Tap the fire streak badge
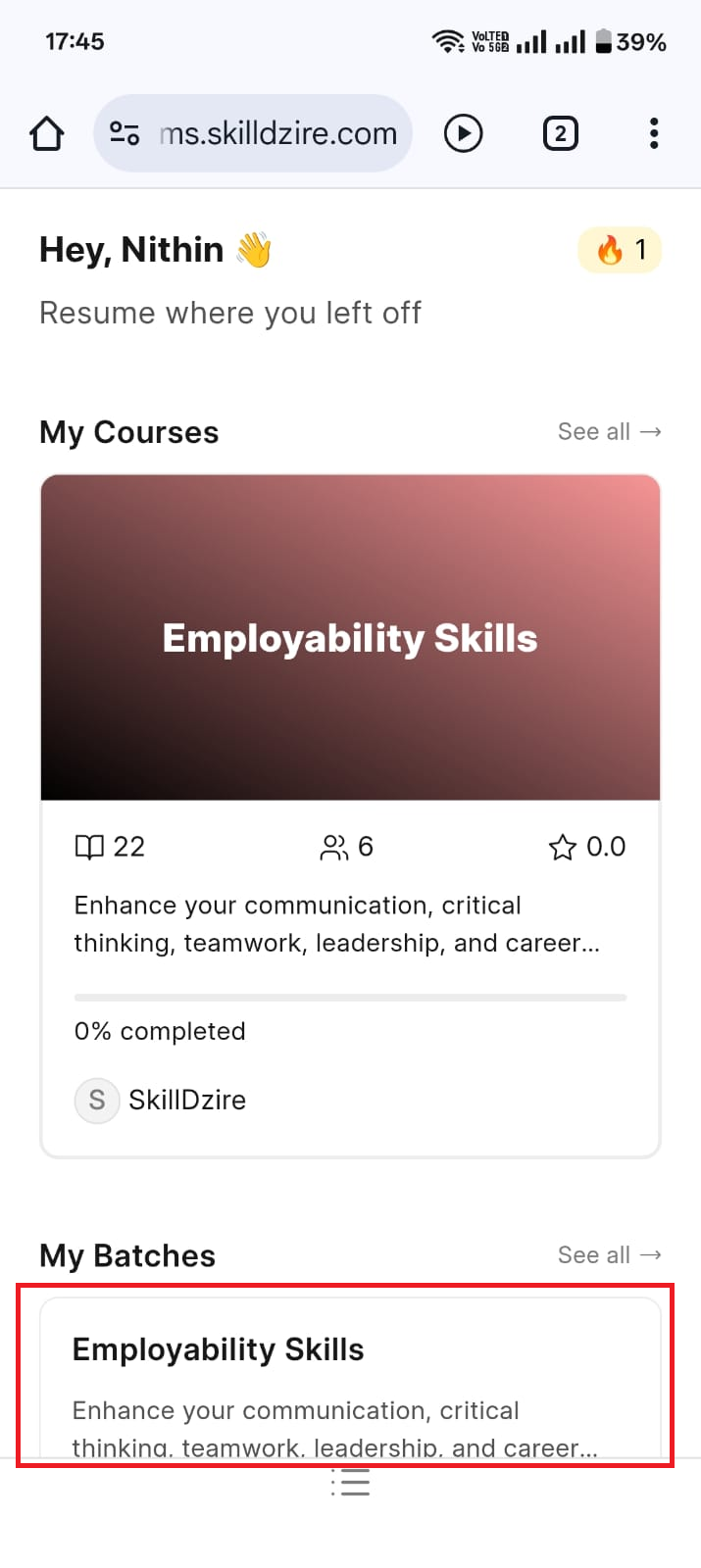701x1568 pixels. pyautogui.click(x=620, y=250)
